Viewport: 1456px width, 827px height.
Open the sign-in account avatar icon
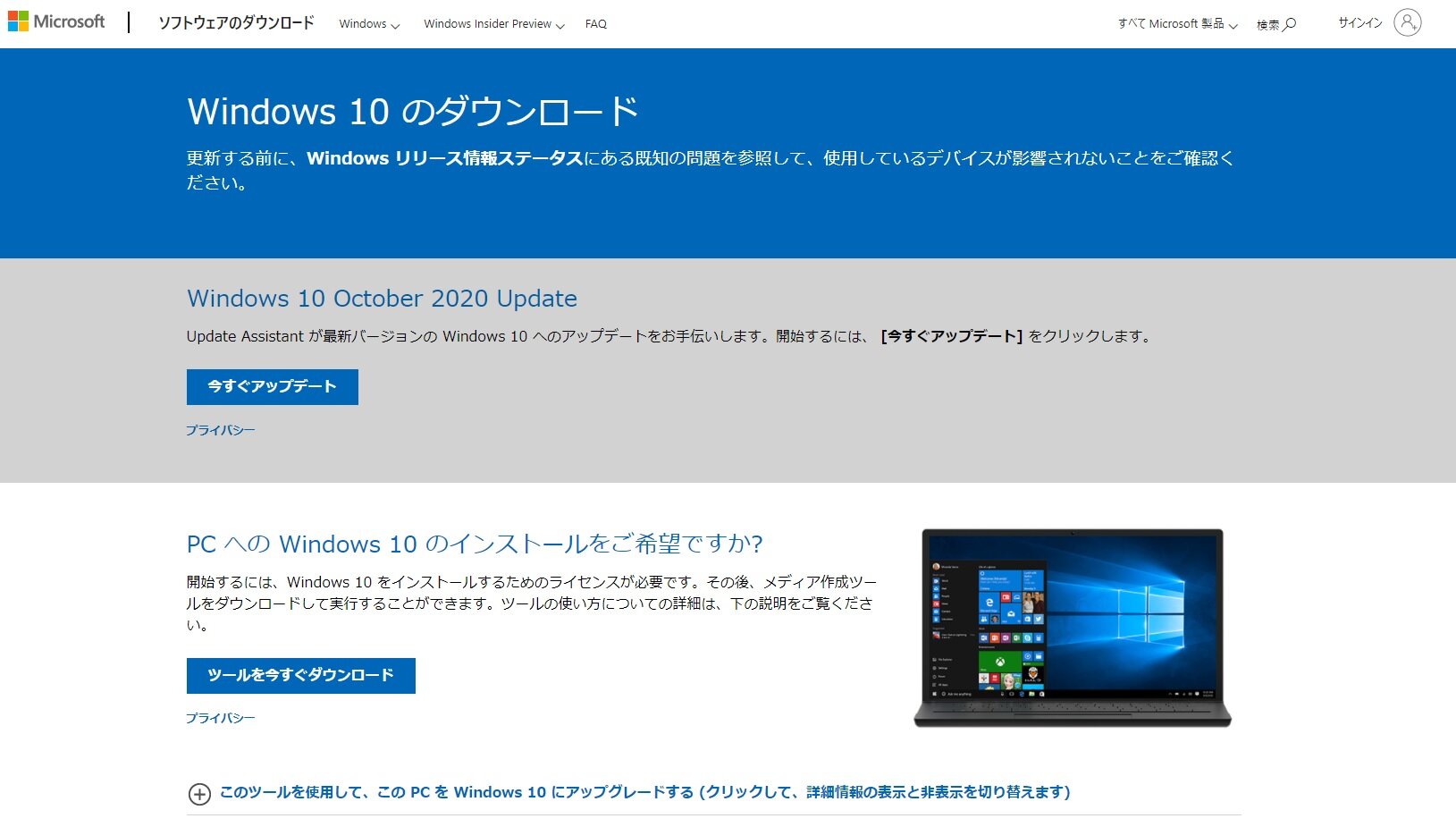[1407, 23]
